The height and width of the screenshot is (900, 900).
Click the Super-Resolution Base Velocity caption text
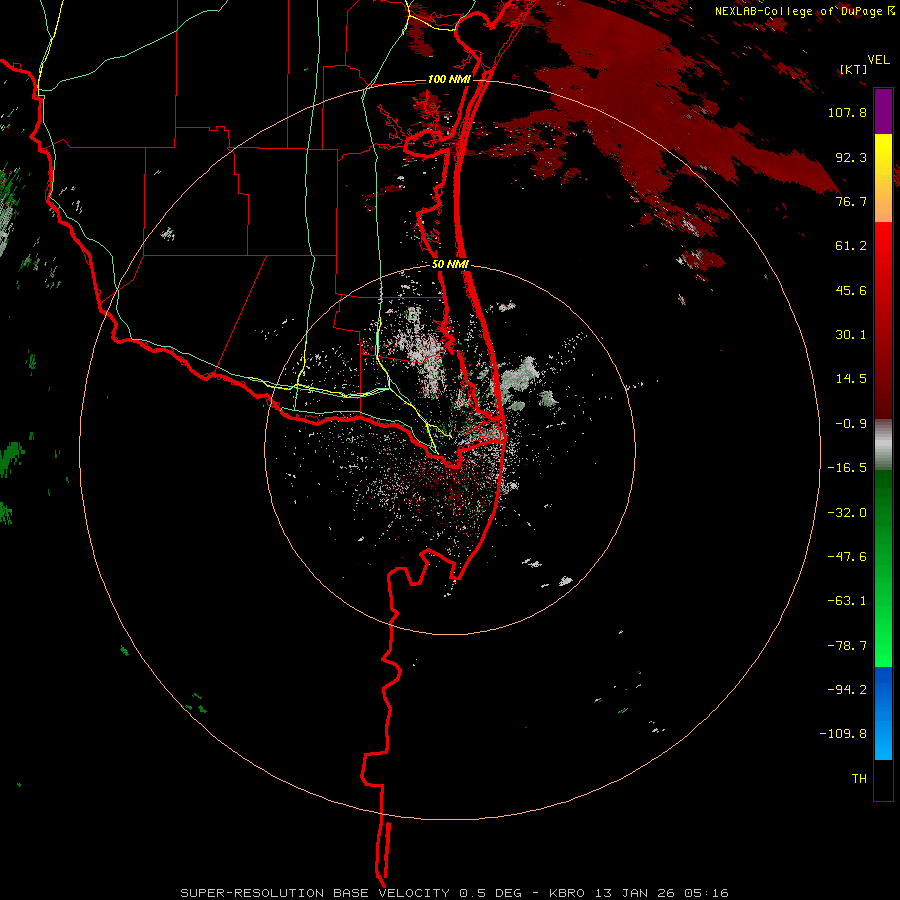point(454,893)
